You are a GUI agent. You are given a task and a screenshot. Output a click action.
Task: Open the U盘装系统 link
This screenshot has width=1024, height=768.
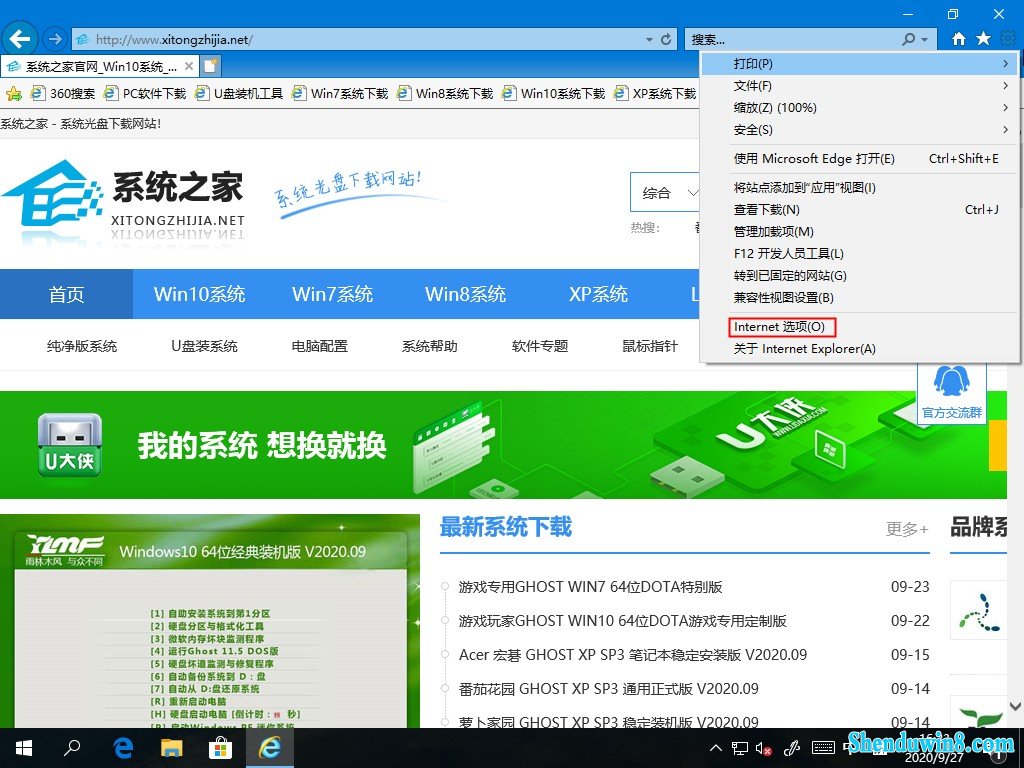(204, 346)
